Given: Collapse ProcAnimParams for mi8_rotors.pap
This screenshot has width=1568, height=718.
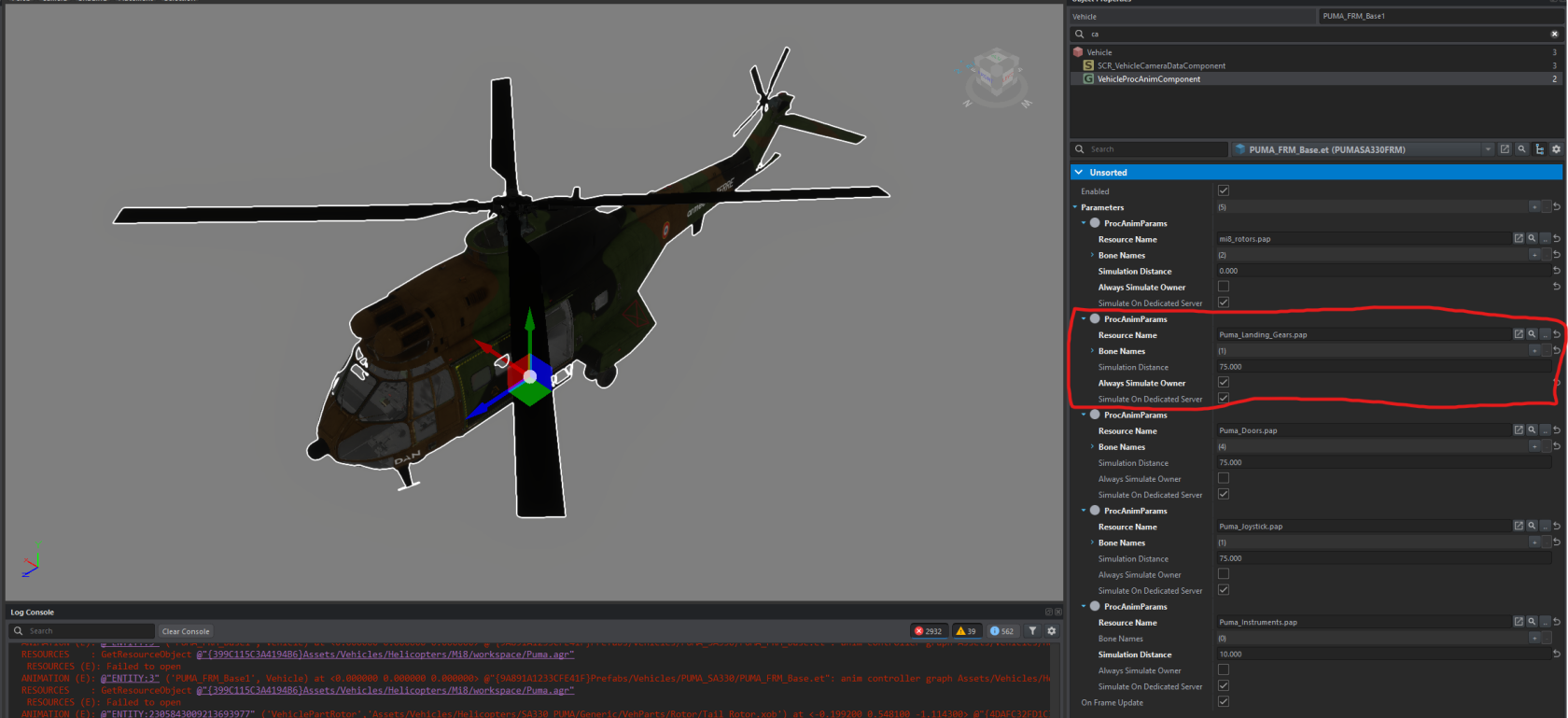Looking at the screenshot, I should pos(1084,223).
